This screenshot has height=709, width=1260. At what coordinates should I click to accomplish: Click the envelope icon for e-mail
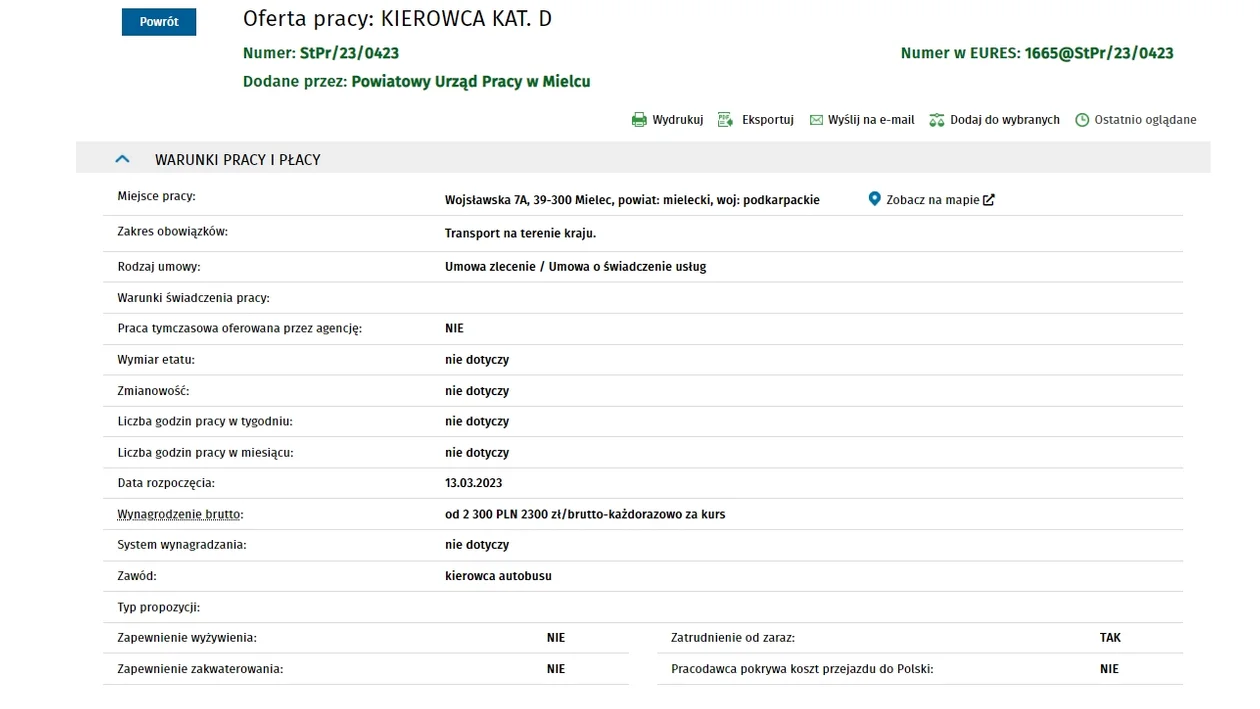click(x=816, y=120)
